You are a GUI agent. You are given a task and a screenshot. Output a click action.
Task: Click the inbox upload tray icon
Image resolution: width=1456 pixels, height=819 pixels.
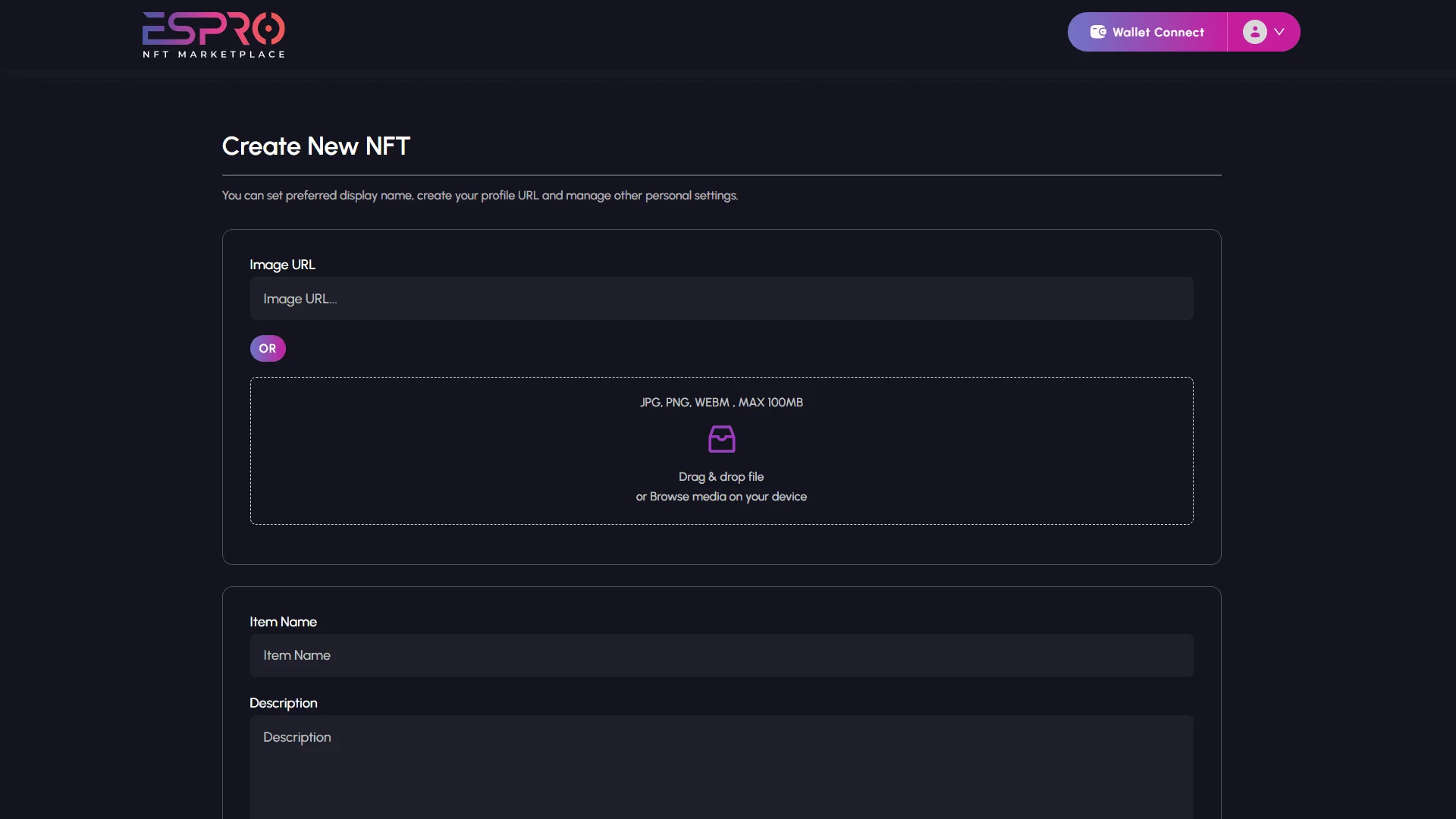point(721,439)
